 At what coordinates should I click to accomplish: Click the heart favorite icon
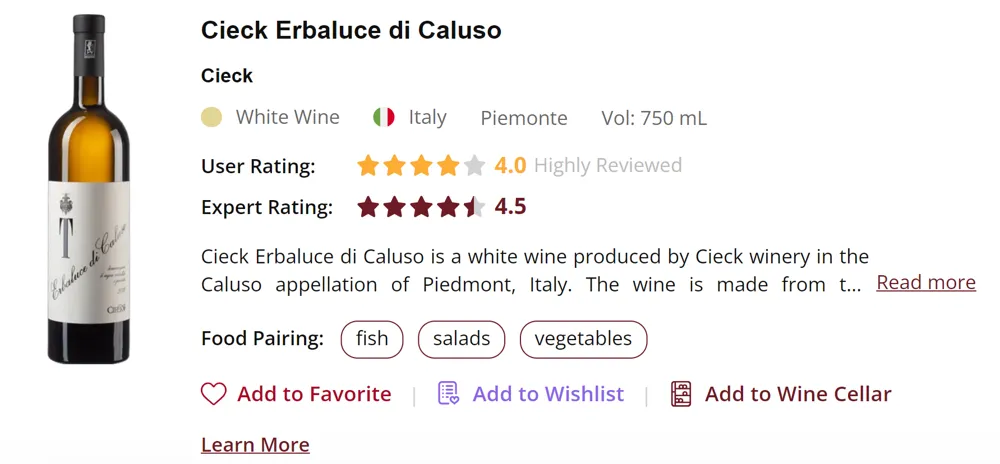click(214, 394)
